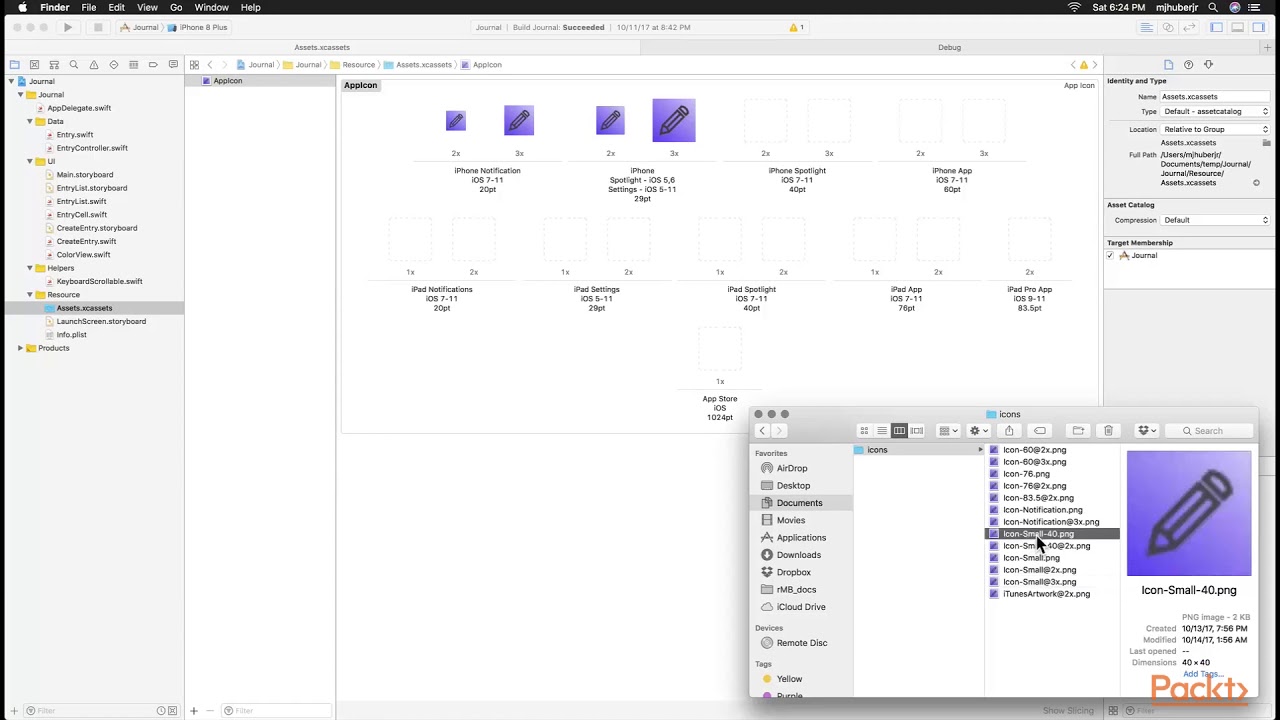Switch Finder to Cover Flow view
Screen dimensions: 1280x720
click(917, 431)
